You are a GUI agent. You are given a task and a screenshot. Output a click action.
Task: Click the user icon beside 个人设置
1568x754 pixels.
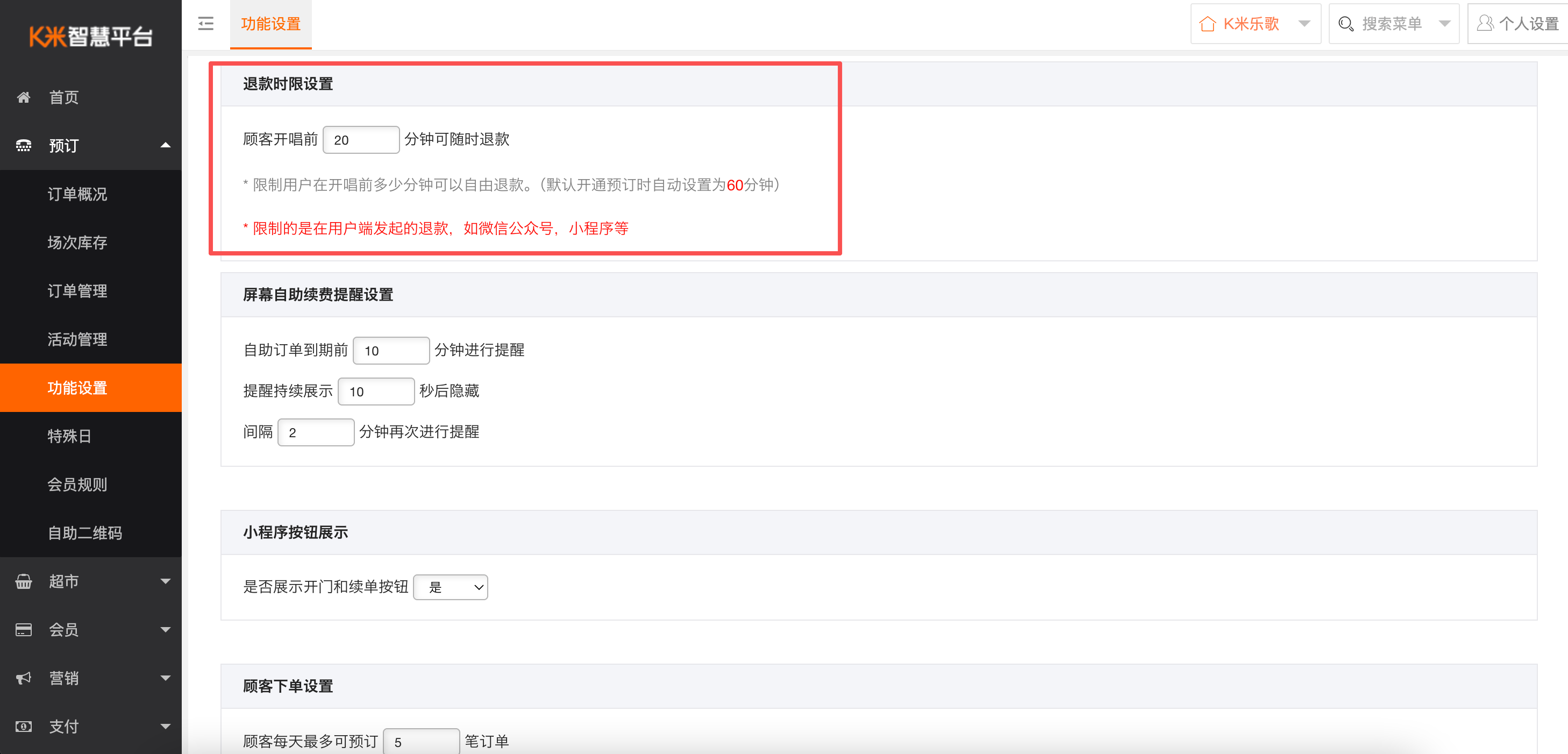[1485, 23]
